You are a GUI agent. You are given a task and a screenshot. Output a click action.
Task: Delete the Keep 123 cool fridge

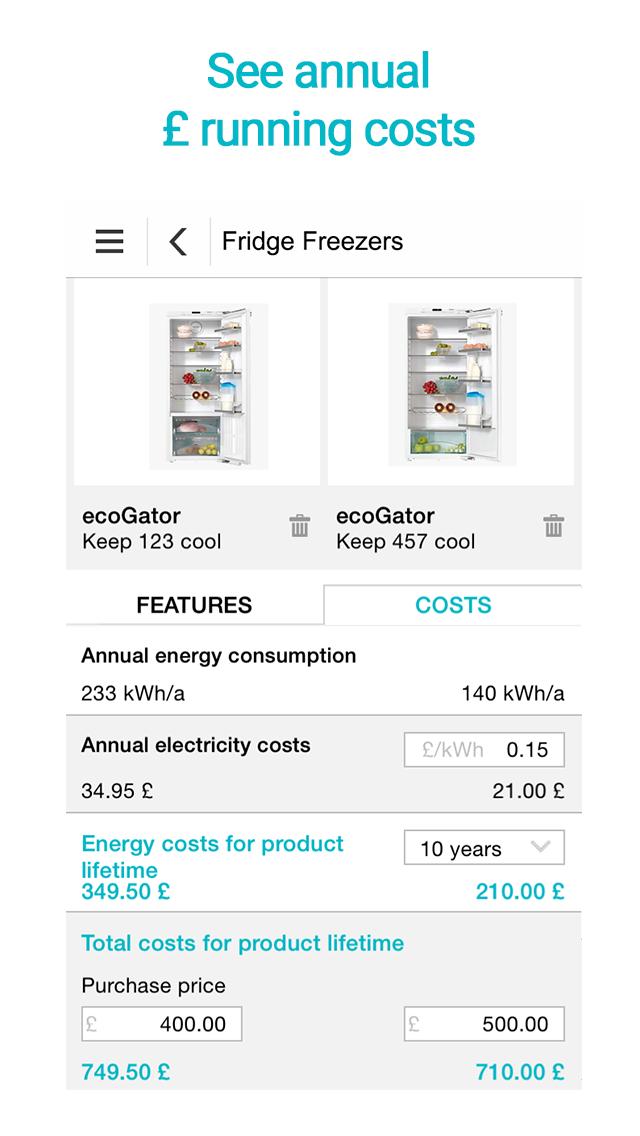tap(299, 526)
